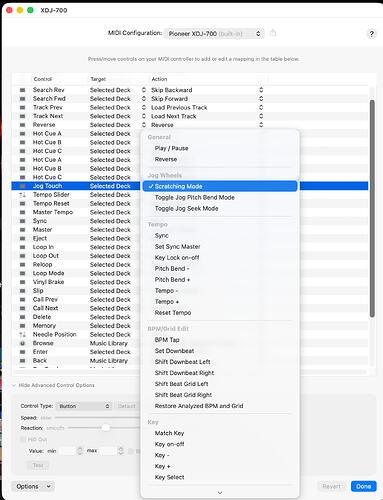Click the button icon for Memory row
Screen dimensions: 383x500
coord(22,326)
